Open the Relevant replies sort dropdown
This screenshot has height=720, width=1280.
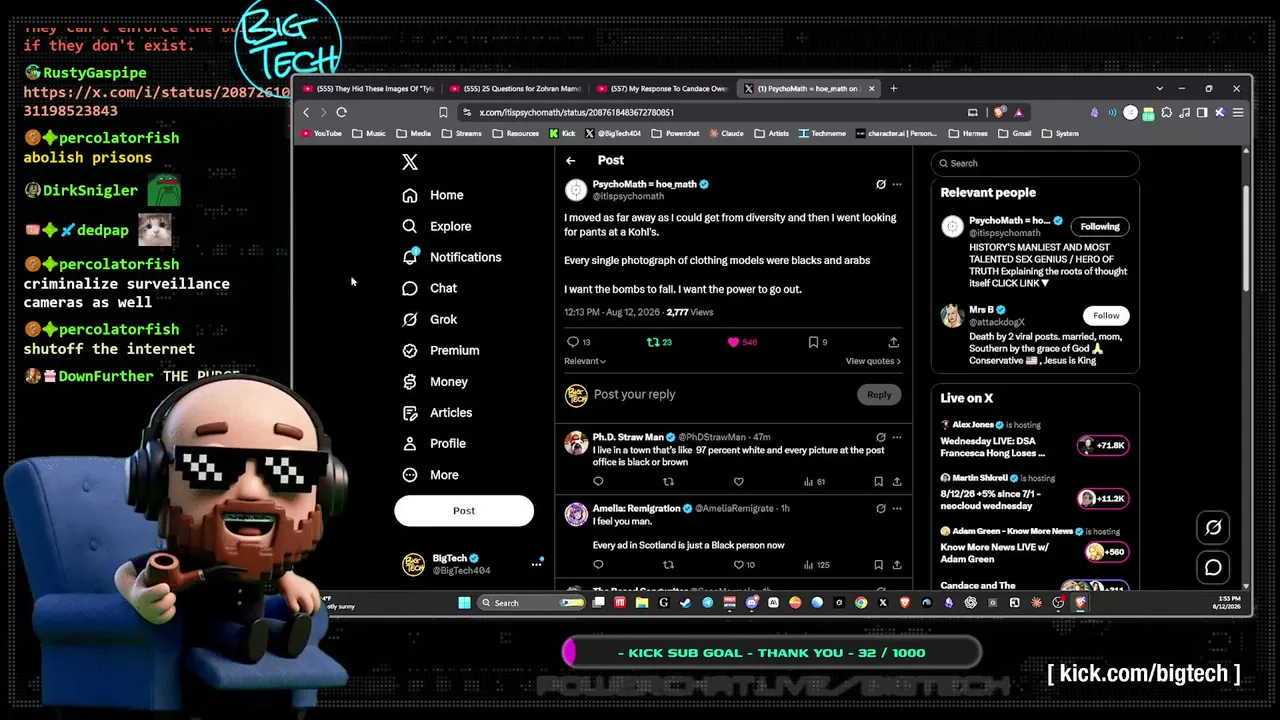coord(585,361)
